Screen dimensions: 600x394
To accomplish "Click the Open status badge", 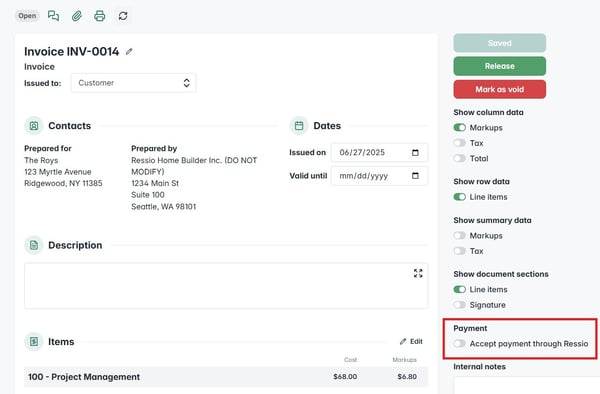I will pos(27,16).
